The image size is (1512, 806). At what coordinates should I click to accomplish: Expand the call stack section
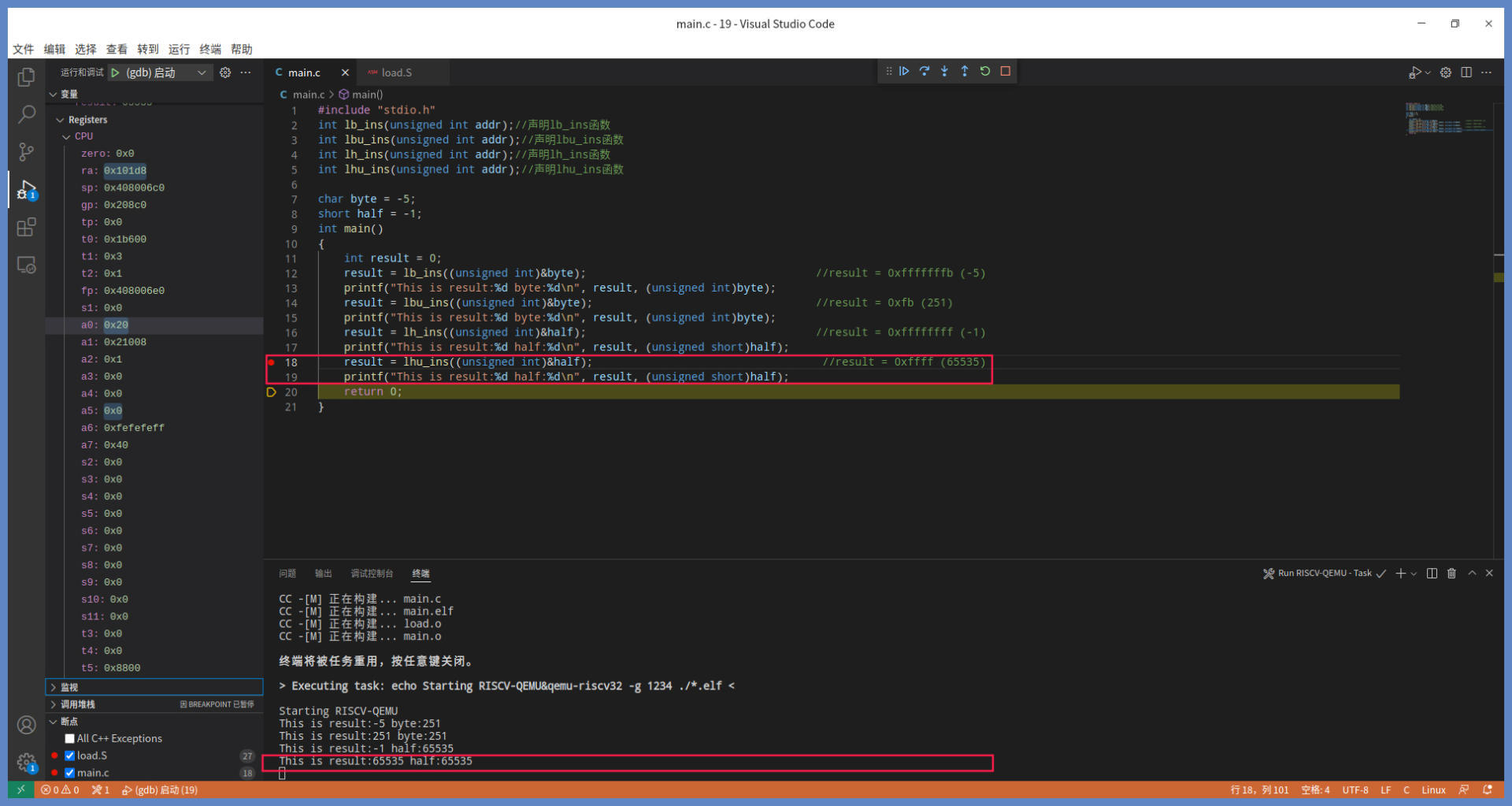point(77,704)
